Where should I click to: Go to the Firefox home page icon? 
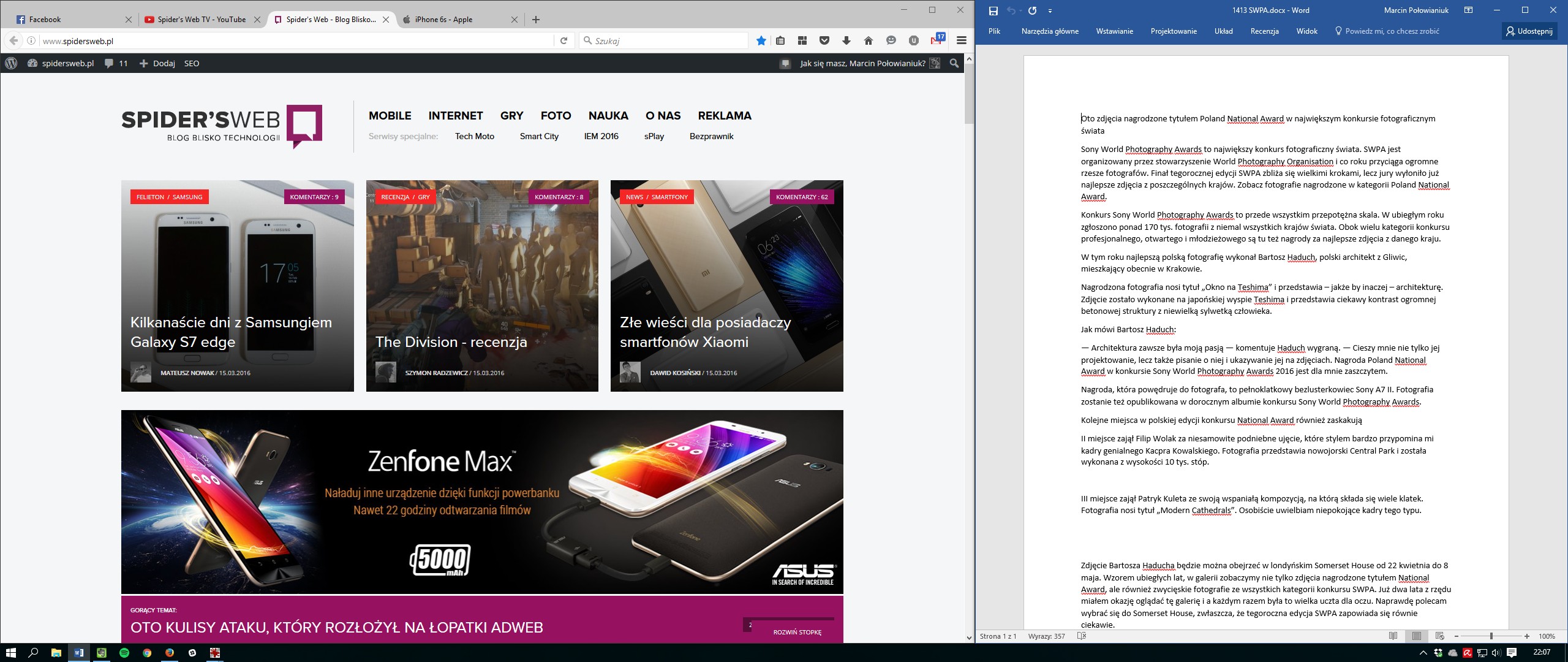(869, 40)
